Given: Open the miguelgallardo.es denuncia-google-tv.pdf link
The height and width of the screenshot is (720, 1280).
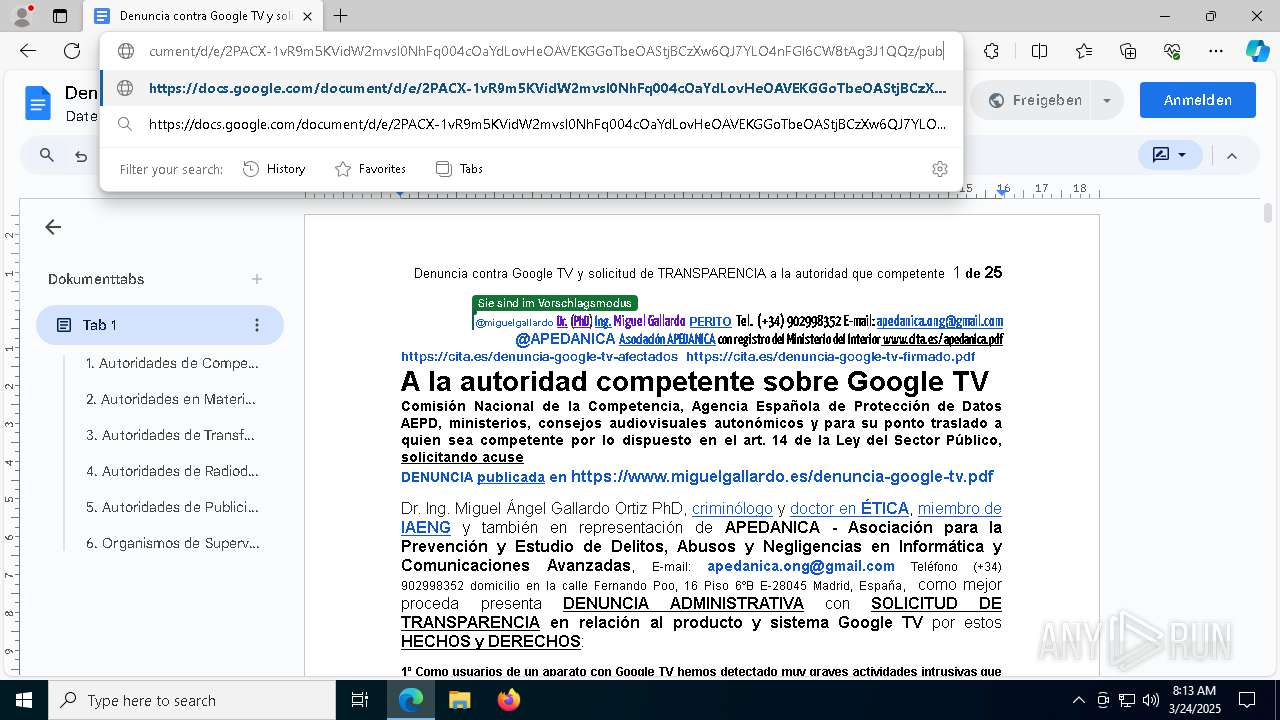Looking at the screenshot, I should [782, 476].
